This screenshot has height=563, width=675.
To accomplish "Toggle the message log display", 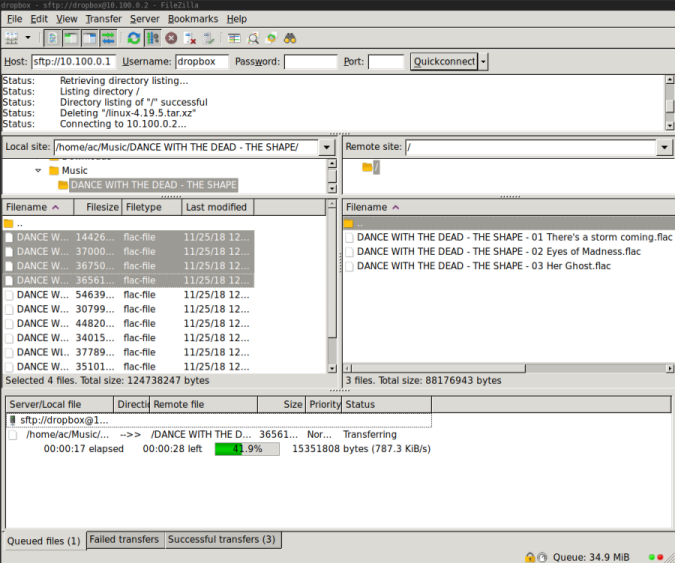I will coord(53,38).
